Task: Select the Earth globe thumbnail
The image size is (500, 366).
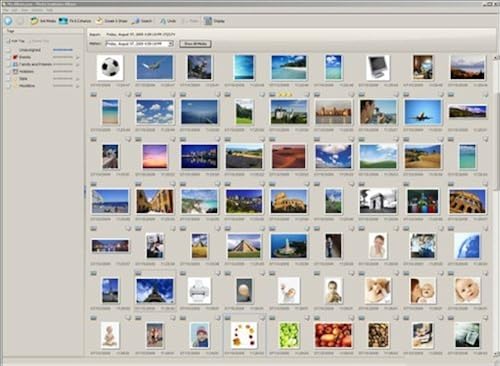Action: click(x=467, y=246)
